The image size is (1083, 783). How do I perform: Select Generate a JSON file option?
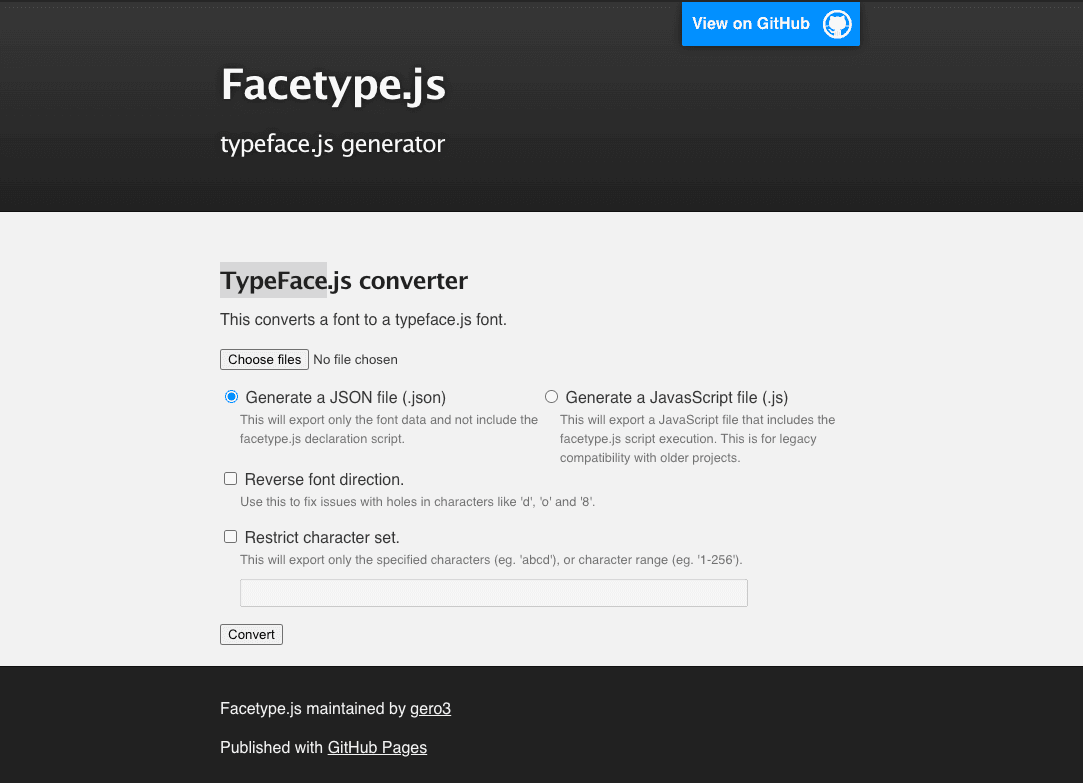pos(231,396)
